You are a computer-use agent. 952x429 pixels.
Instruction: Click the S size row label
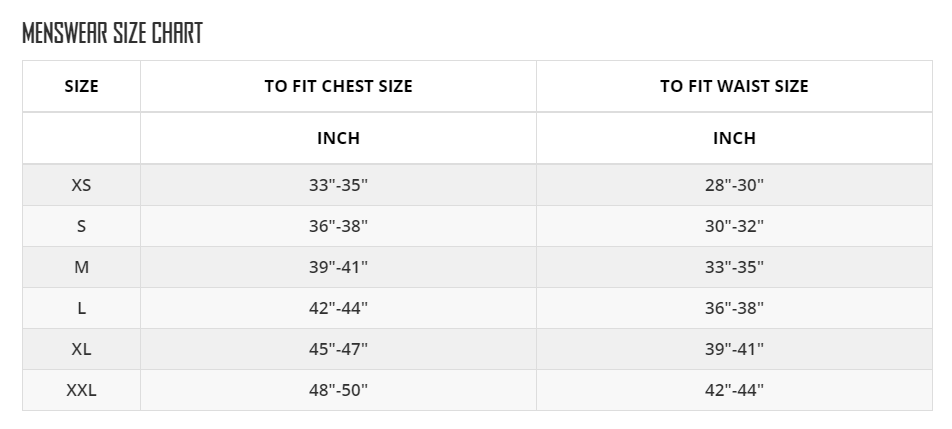click(x=81, y=226)
